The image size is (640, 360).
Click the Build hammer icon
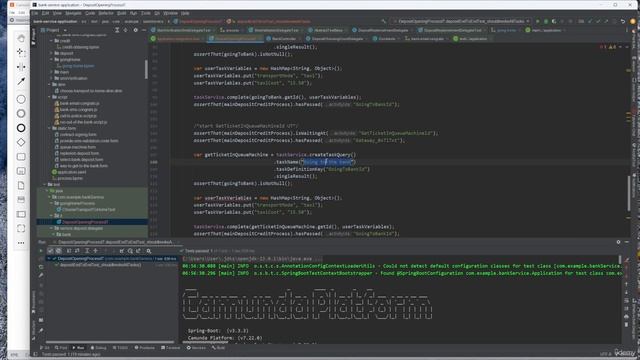(x=383, y=21)
